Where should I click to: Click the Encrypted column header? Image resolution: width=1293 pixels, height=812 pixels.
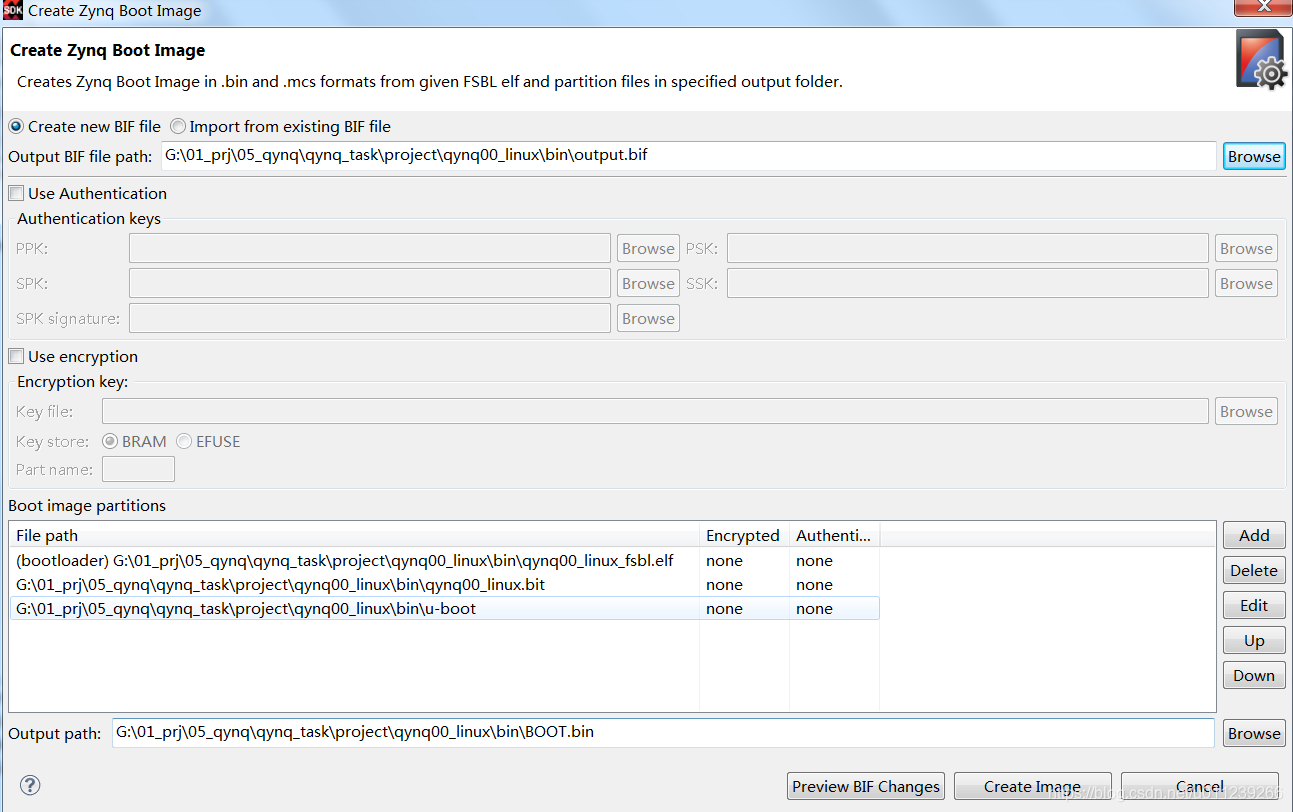(x=744, y=535)
